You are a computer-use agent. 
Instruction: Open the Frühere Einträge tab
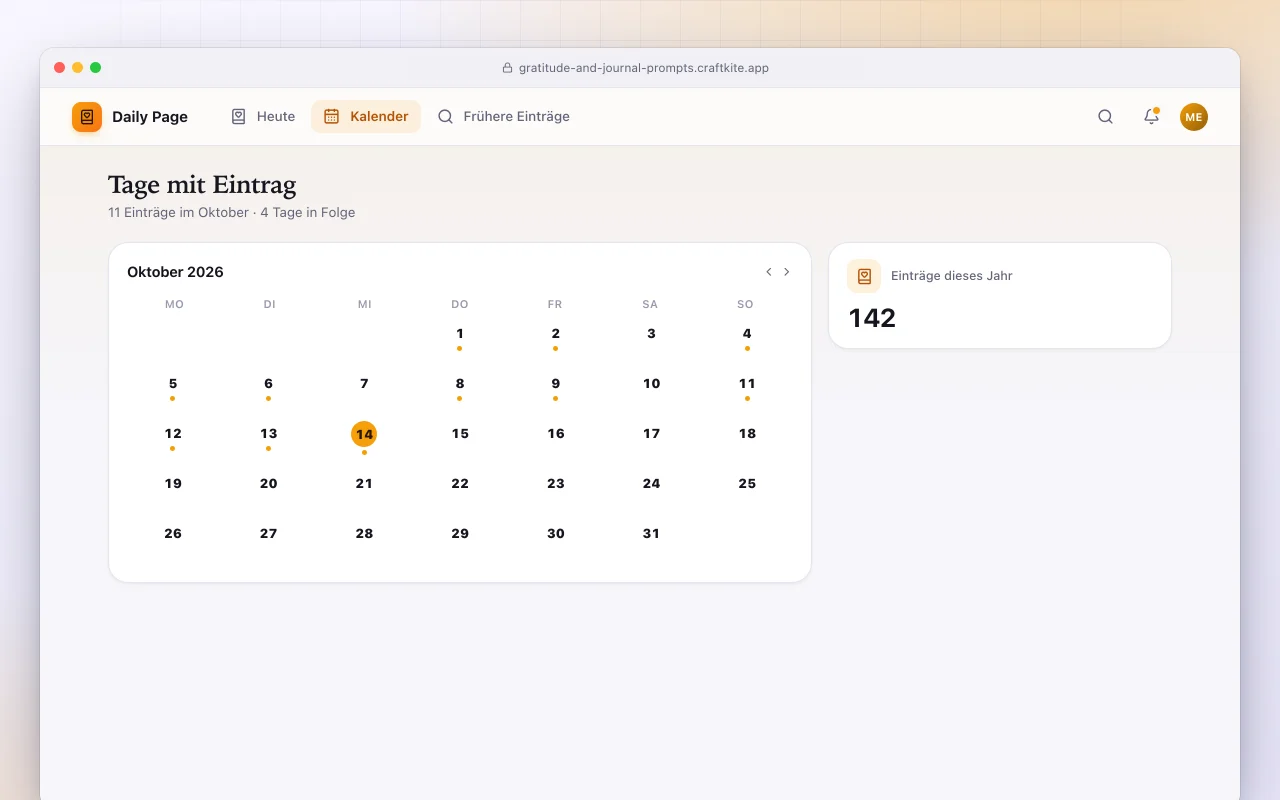(x=503, y=116)
